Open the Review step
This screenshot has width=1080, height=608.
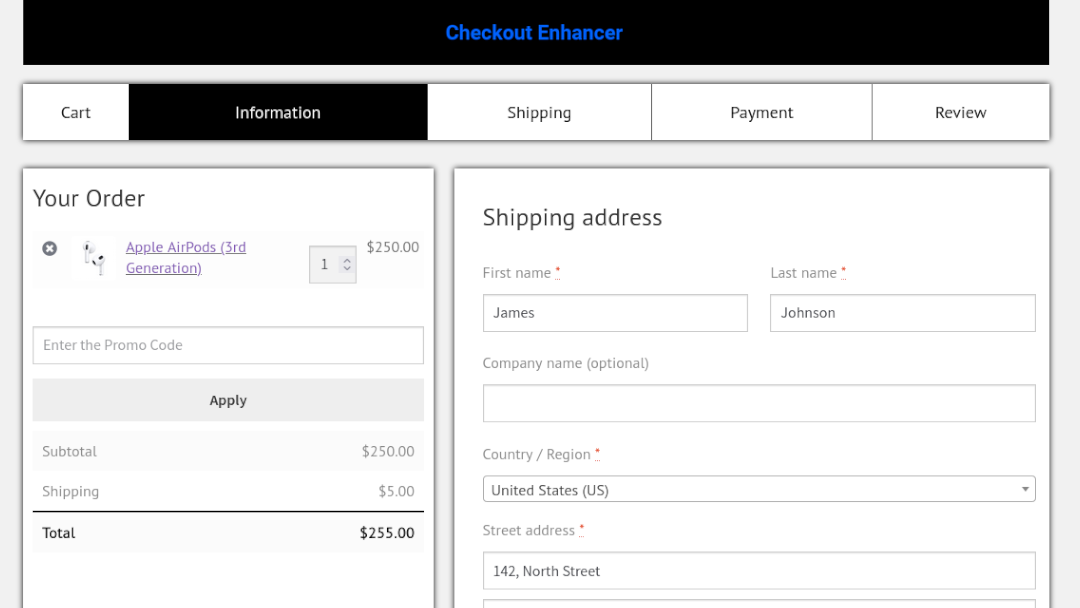960,112
